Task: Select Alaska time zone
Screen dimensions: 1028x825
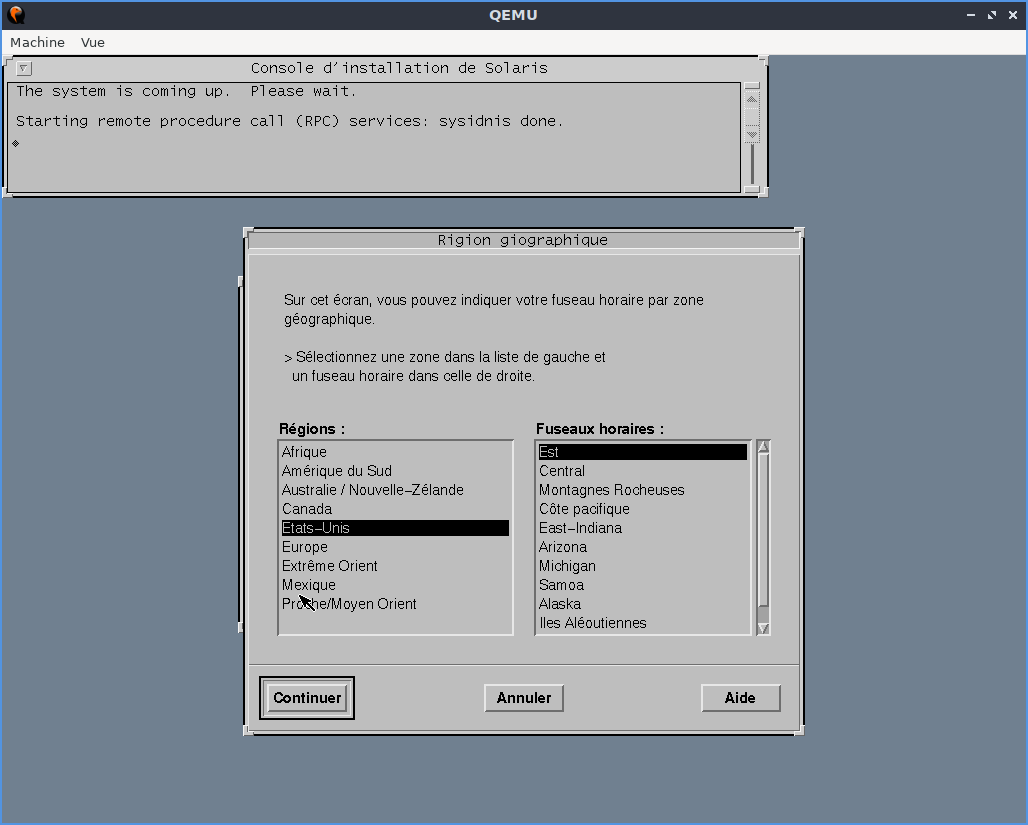Action: (x=642, y=604)
